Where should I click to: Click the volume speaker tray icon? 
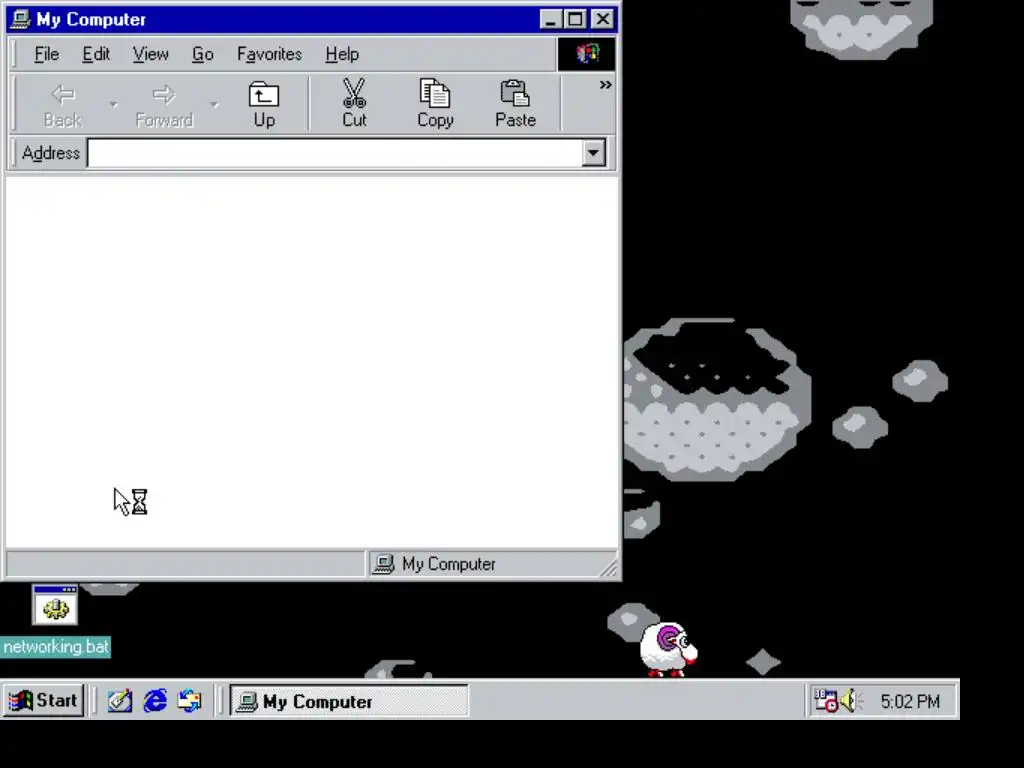(851, 701)
